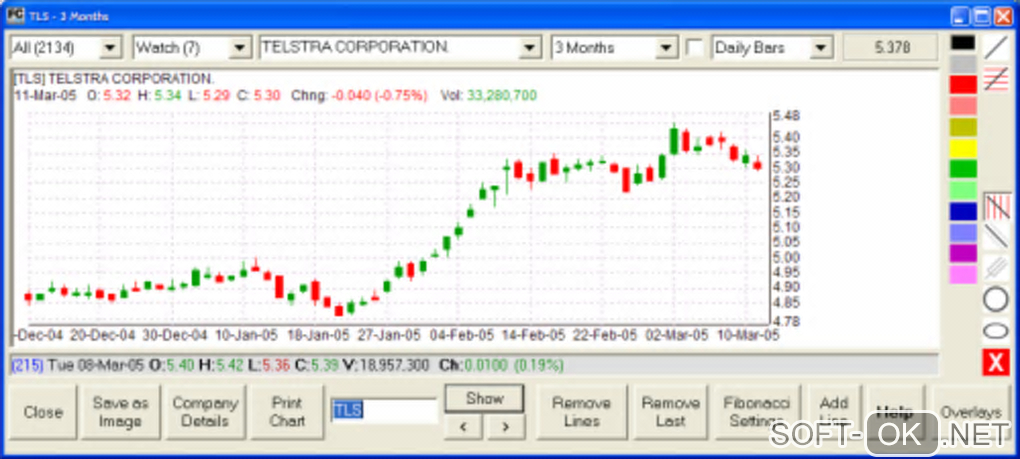Click V:18,957,300 in the status bar

pyautogui.click(x=386, y=365)
